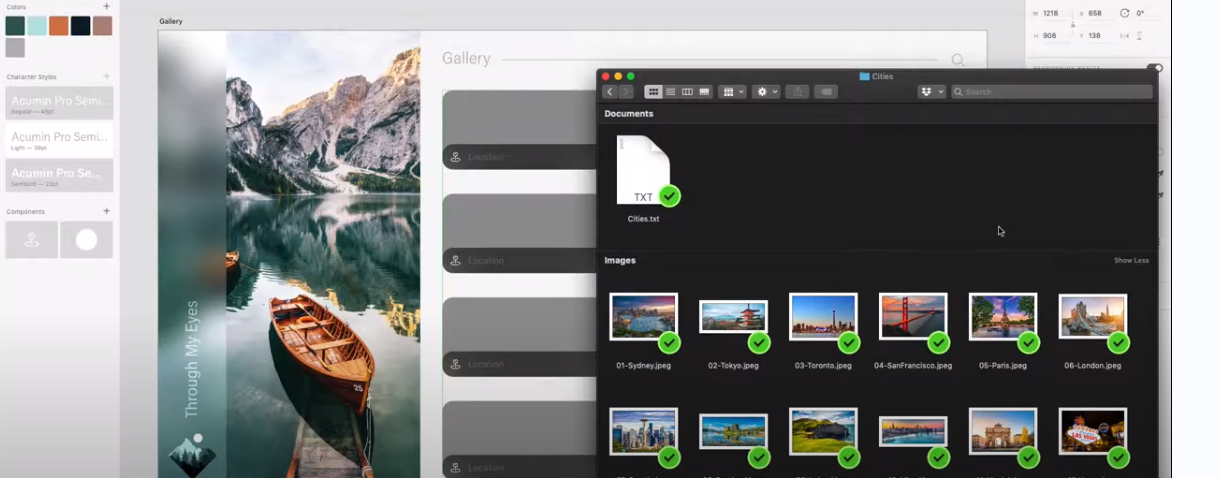The height and width of the screenshot is (478, 1219).
Task: Flip the selection vertically
Action: pos(1139,36)
